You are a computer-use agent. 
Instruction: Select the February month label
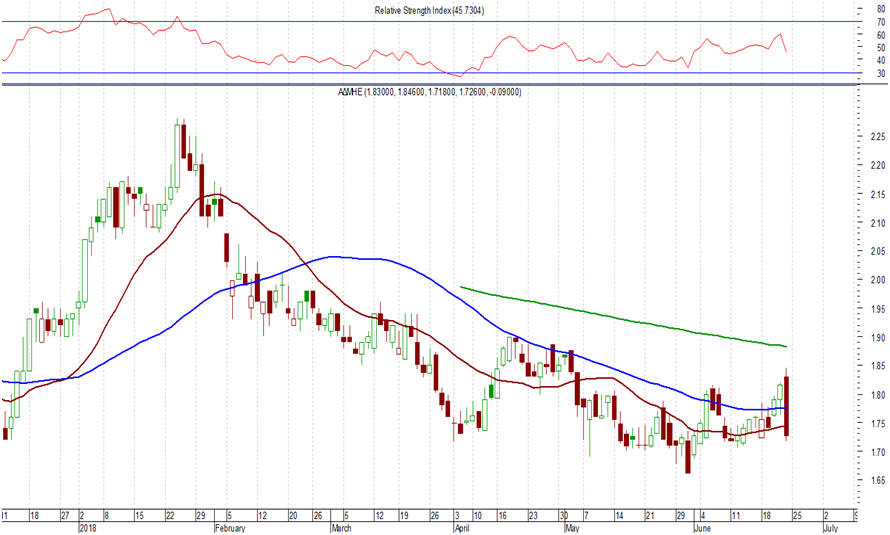click(x=230, y=528)
